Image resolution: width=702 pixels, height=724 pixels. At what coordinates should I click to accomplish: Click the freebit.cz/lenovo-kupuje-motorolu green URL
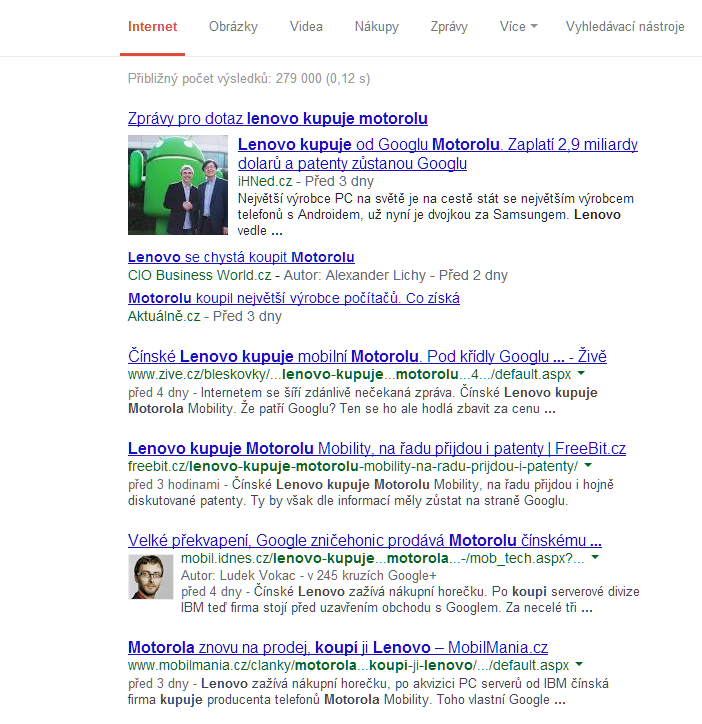(x=352, y=466)
